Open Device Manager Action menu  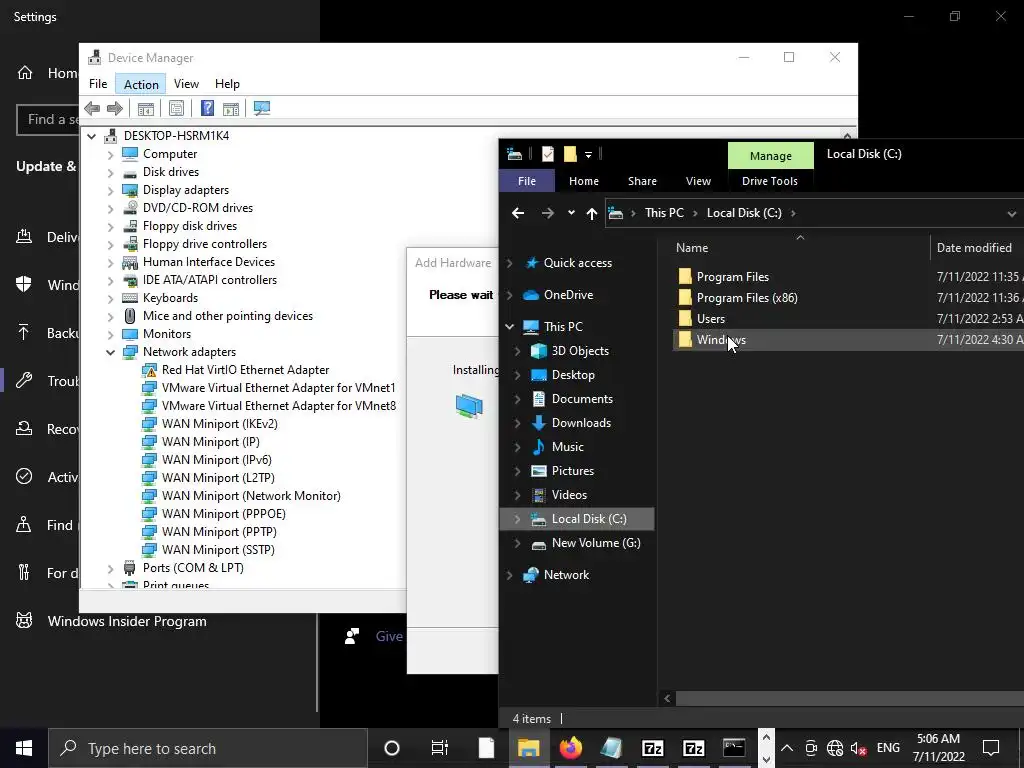coord(141,84)
